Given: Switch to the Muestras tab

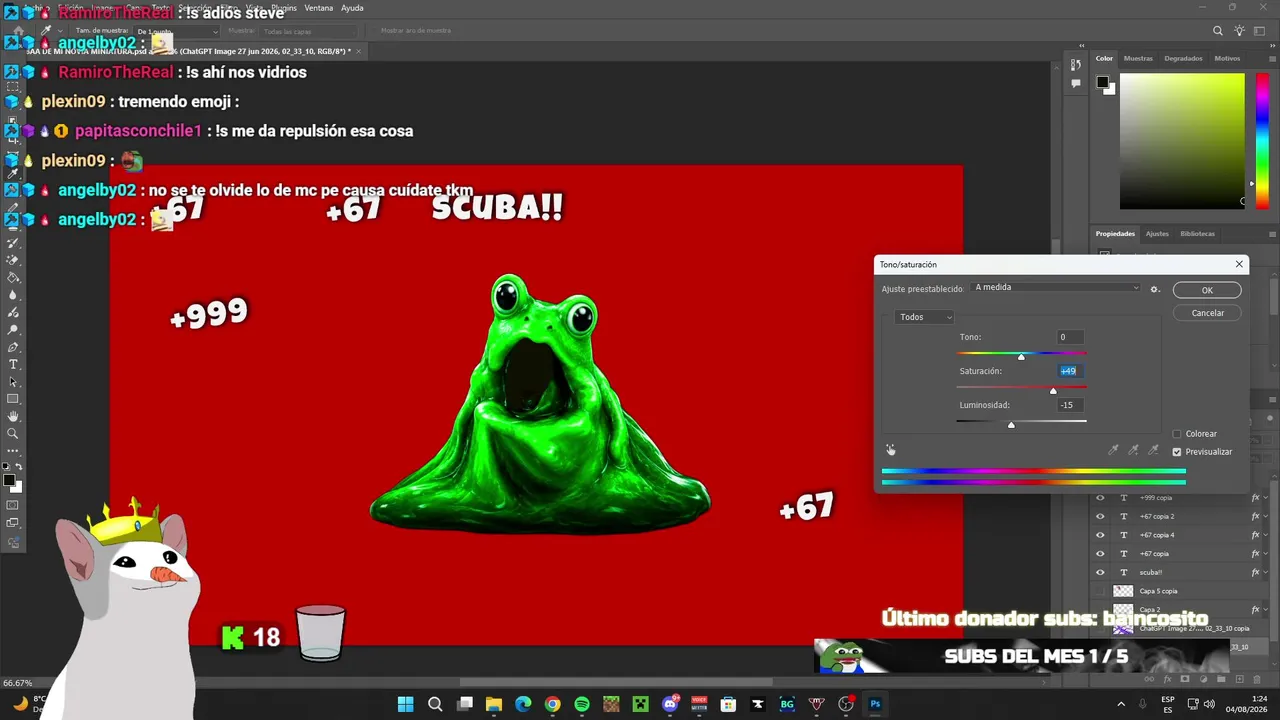Looking at the screenshot, I should point(1138,58).
